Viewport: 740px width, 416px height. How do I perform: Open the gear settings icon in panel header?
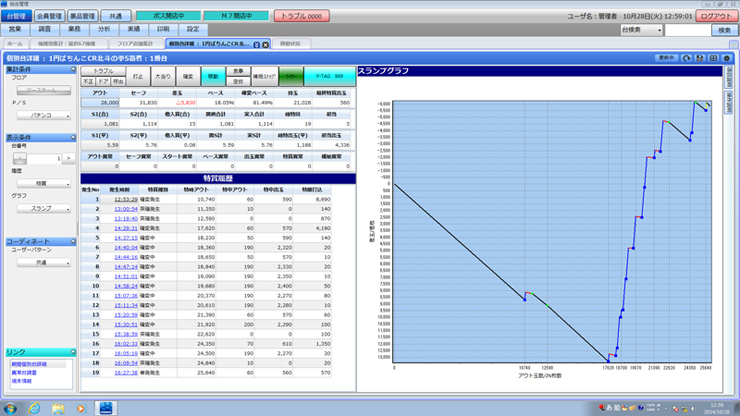click(x=727, y=58)
